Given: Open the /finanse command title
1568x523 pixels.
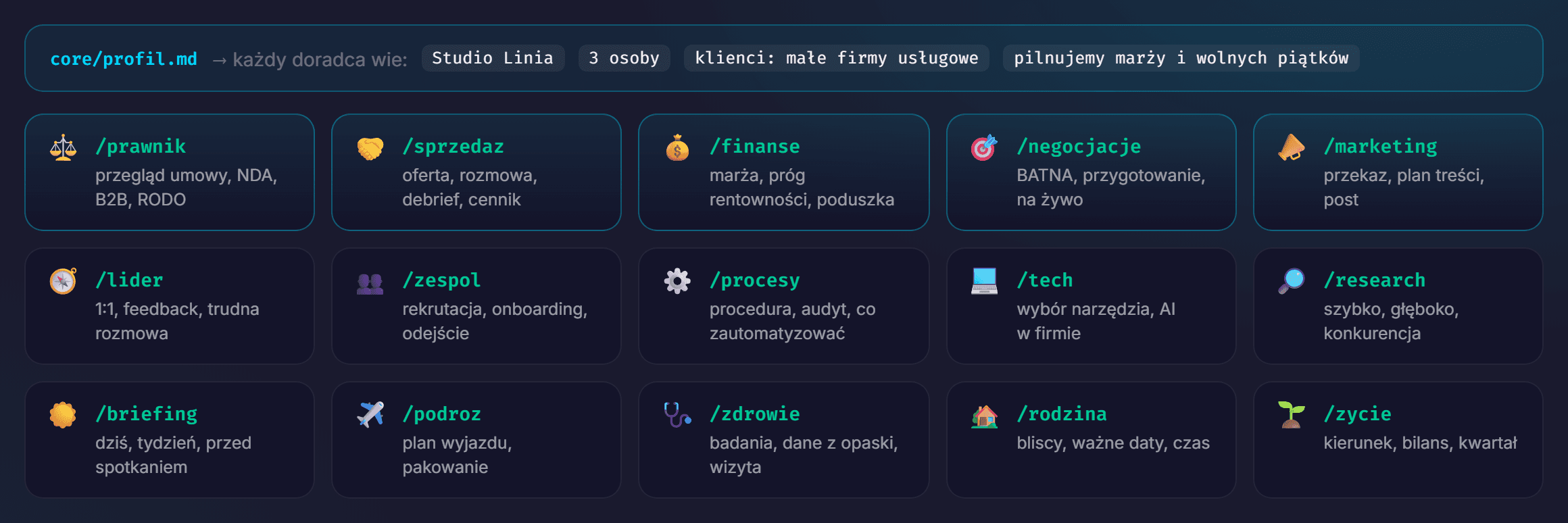Looking at the screenshot, I should coord(755,146).
